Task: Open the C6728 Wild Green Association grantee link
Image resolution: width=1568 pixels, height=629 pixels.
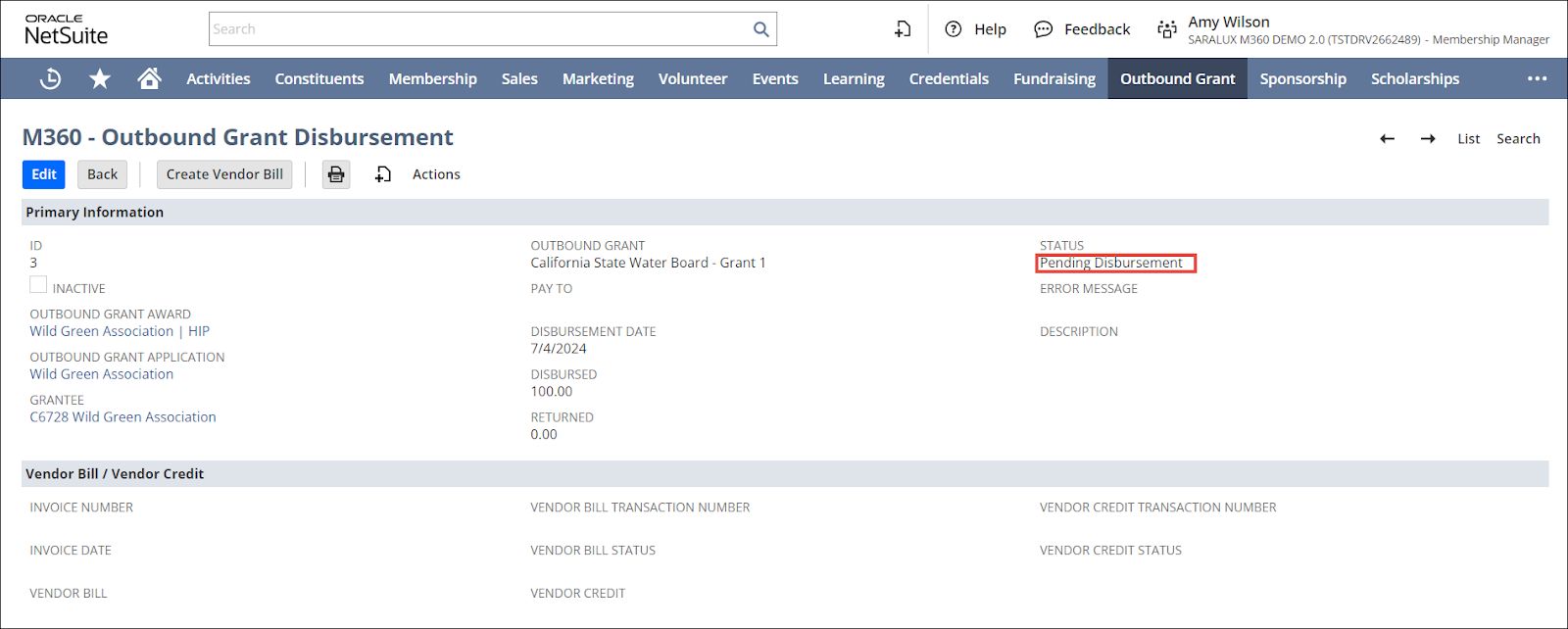Action: (122, 417)
